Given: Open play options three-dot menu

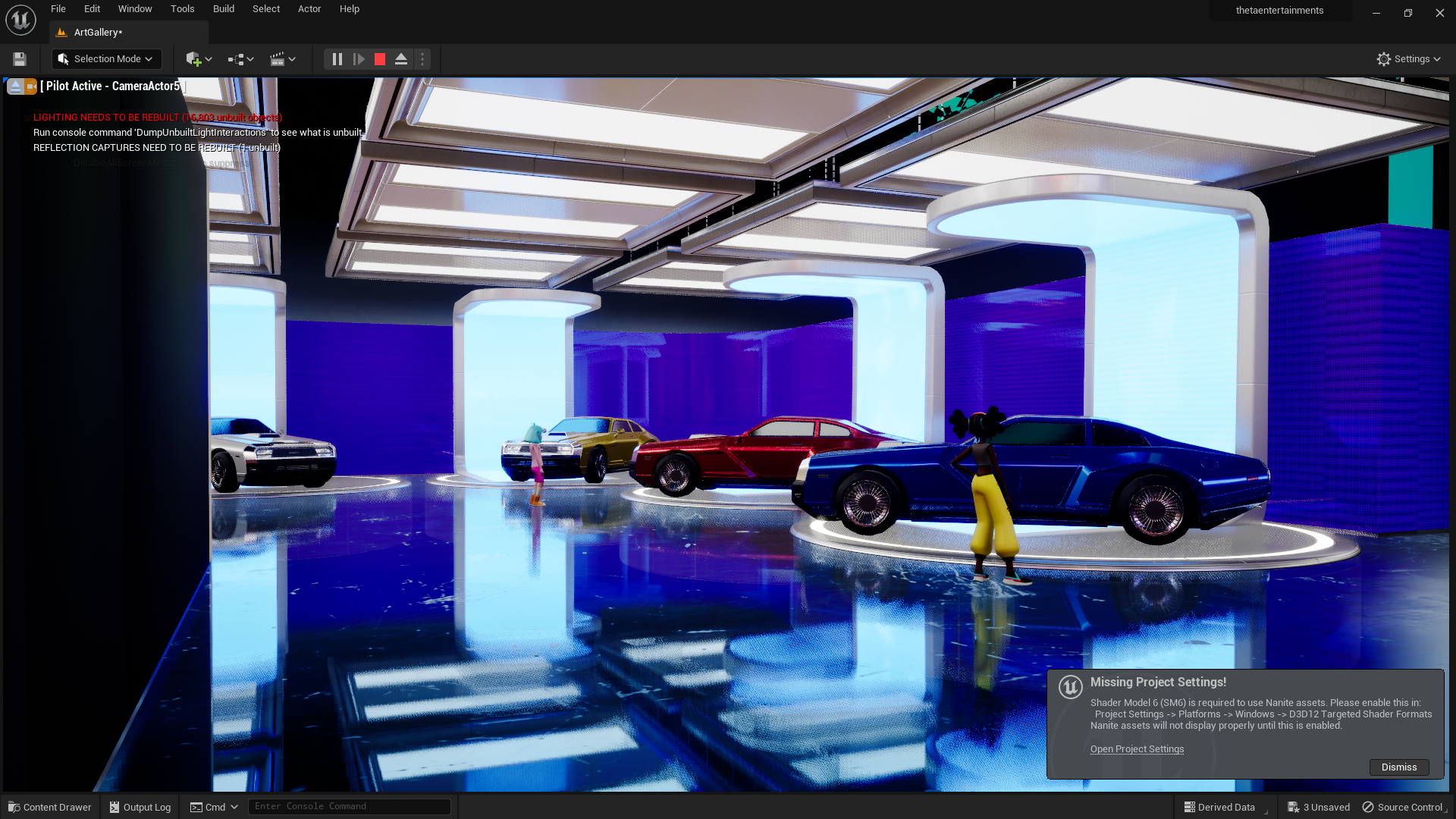Looking at the screenshot, I should (x=422, y=59).
